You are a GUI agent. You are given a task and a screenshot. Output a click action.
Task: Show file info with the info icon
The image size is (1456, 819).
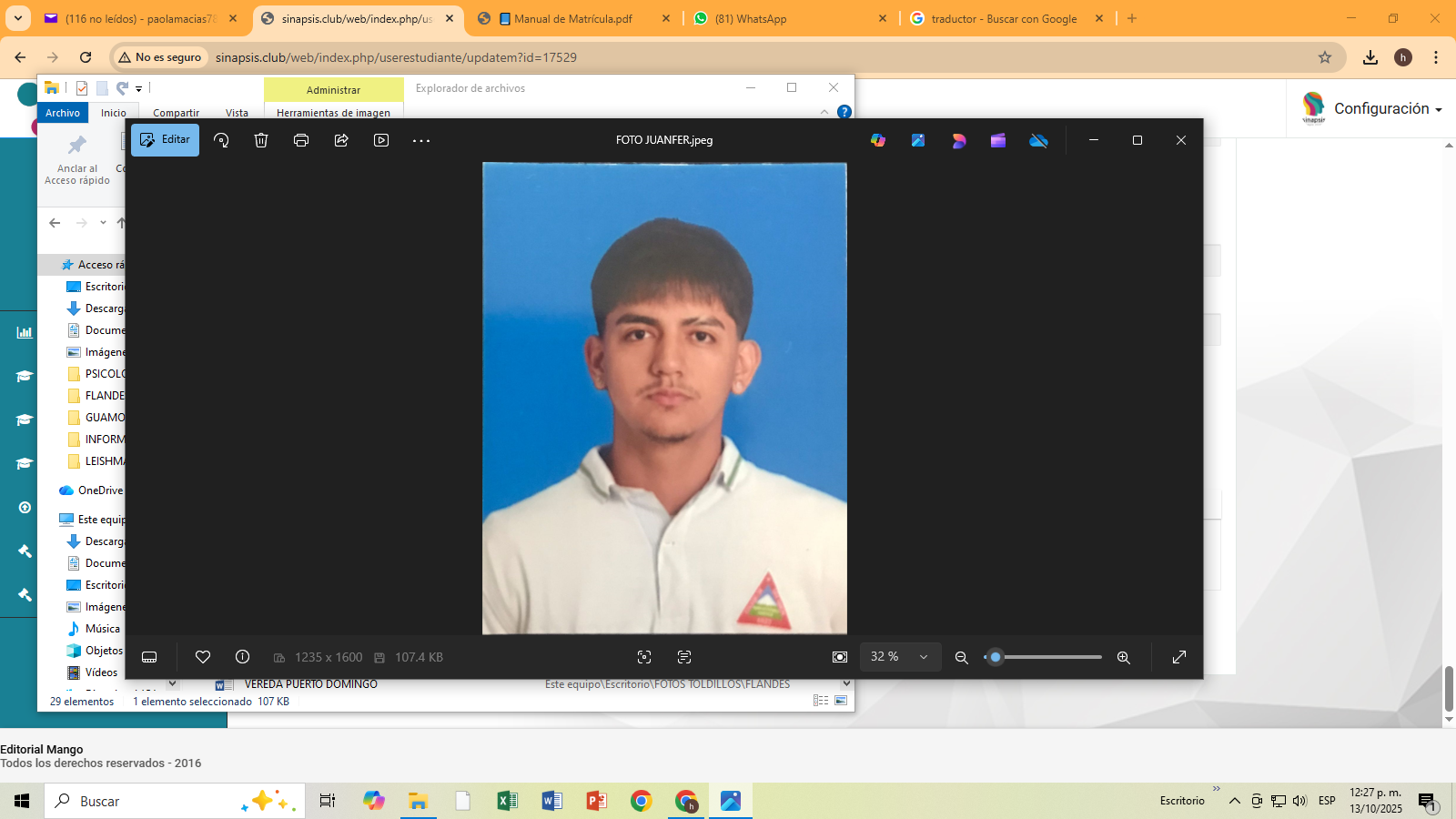pyautogui.click(x=242, y=657)
